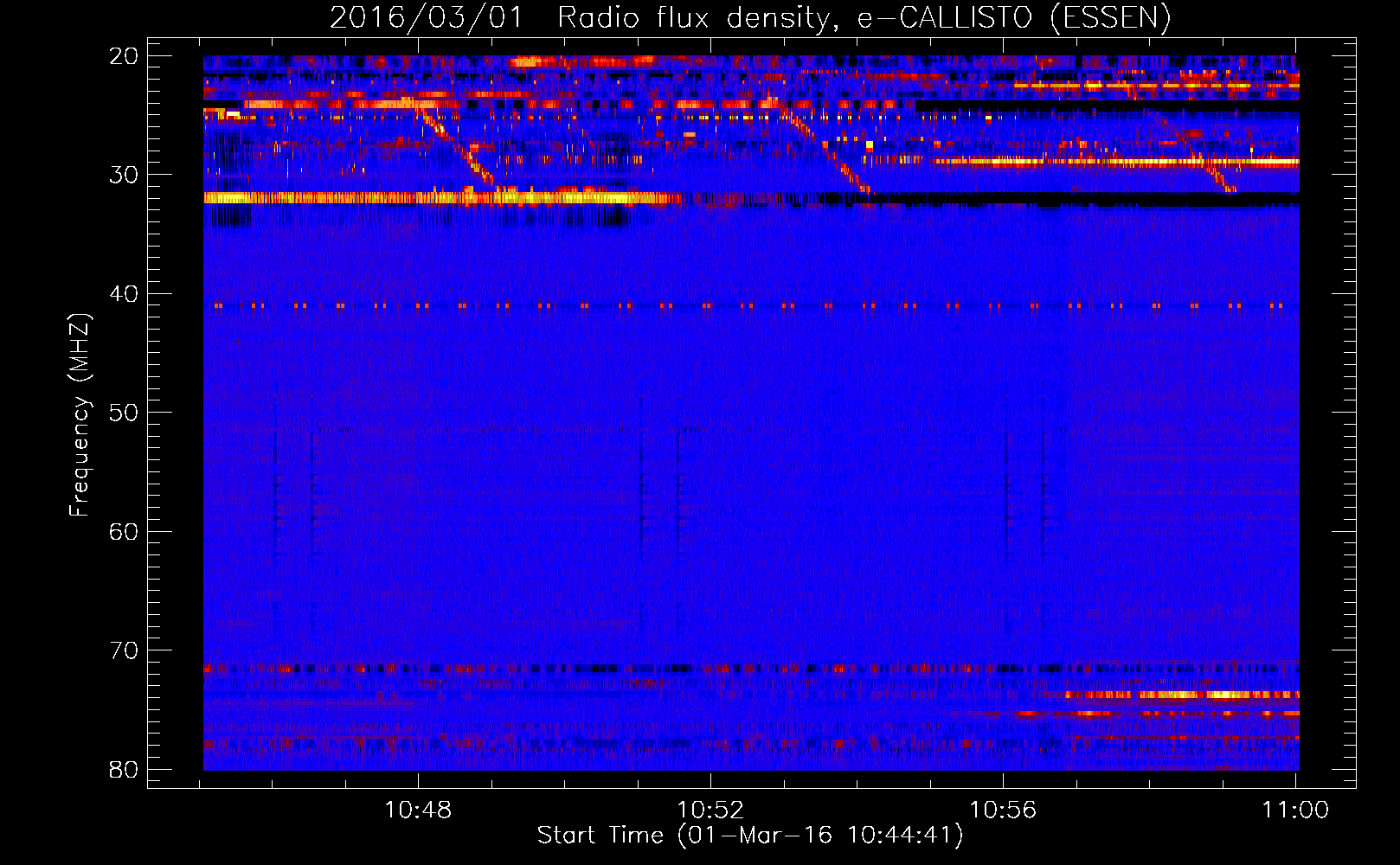
Task: Click the Frequency (MHZ) axis label
Action: pyautogui.click(x=80, y=415)
